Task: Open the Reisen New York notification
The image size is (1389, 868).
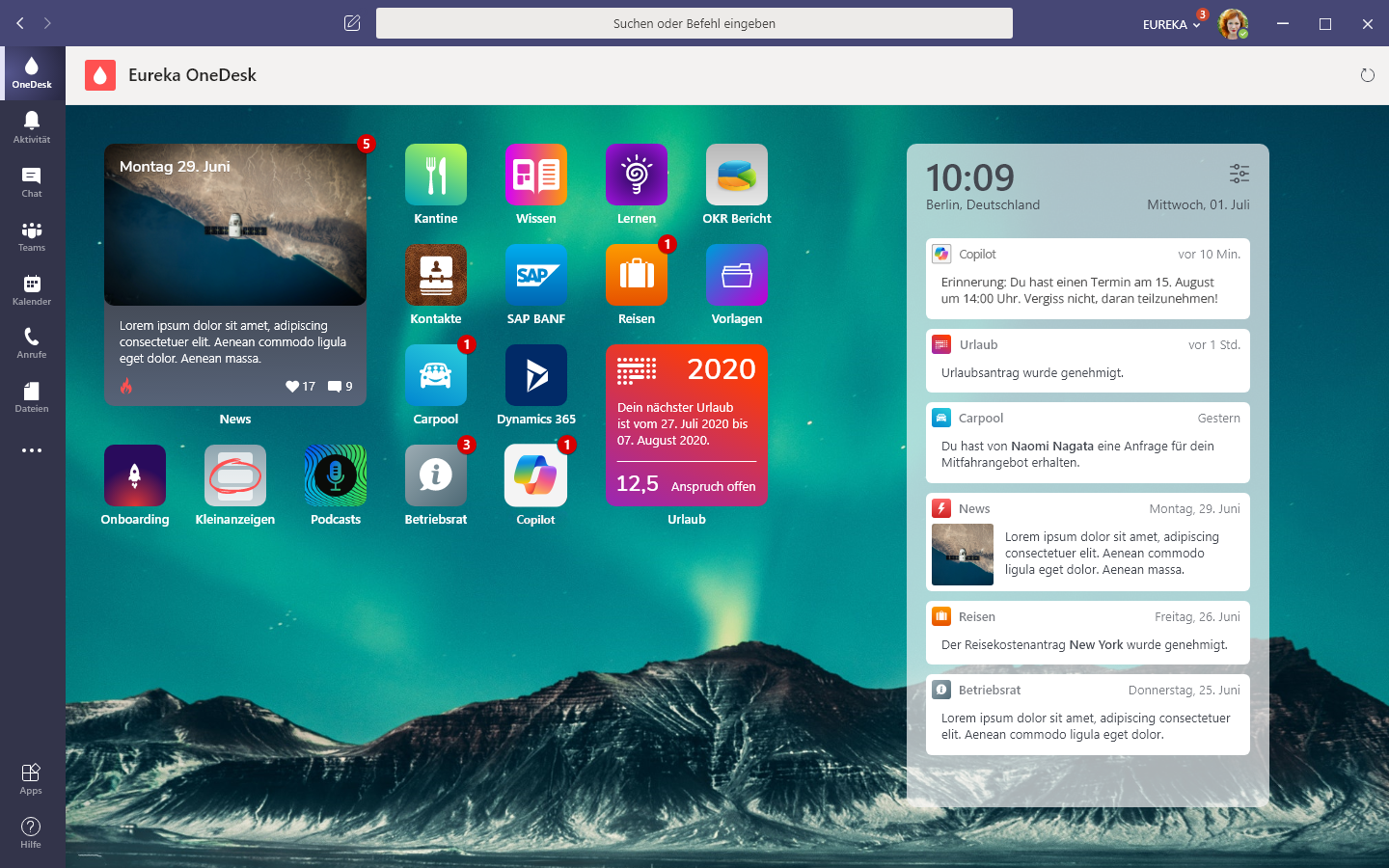Action: pyautogui.click(x=1088, y=633)
